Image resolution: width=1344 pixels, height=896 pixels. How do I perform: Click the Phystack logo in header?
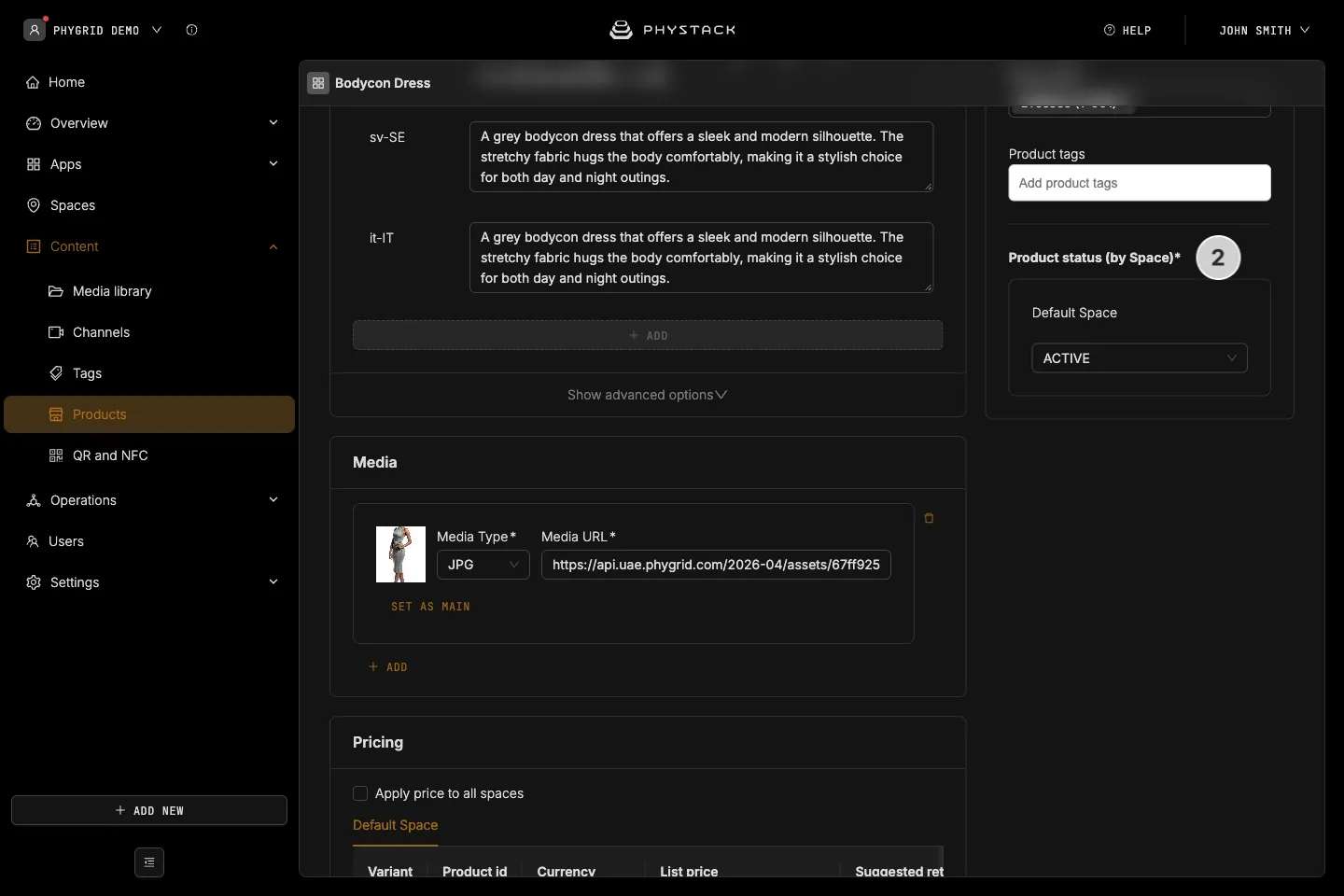click(x=672, y=30)
